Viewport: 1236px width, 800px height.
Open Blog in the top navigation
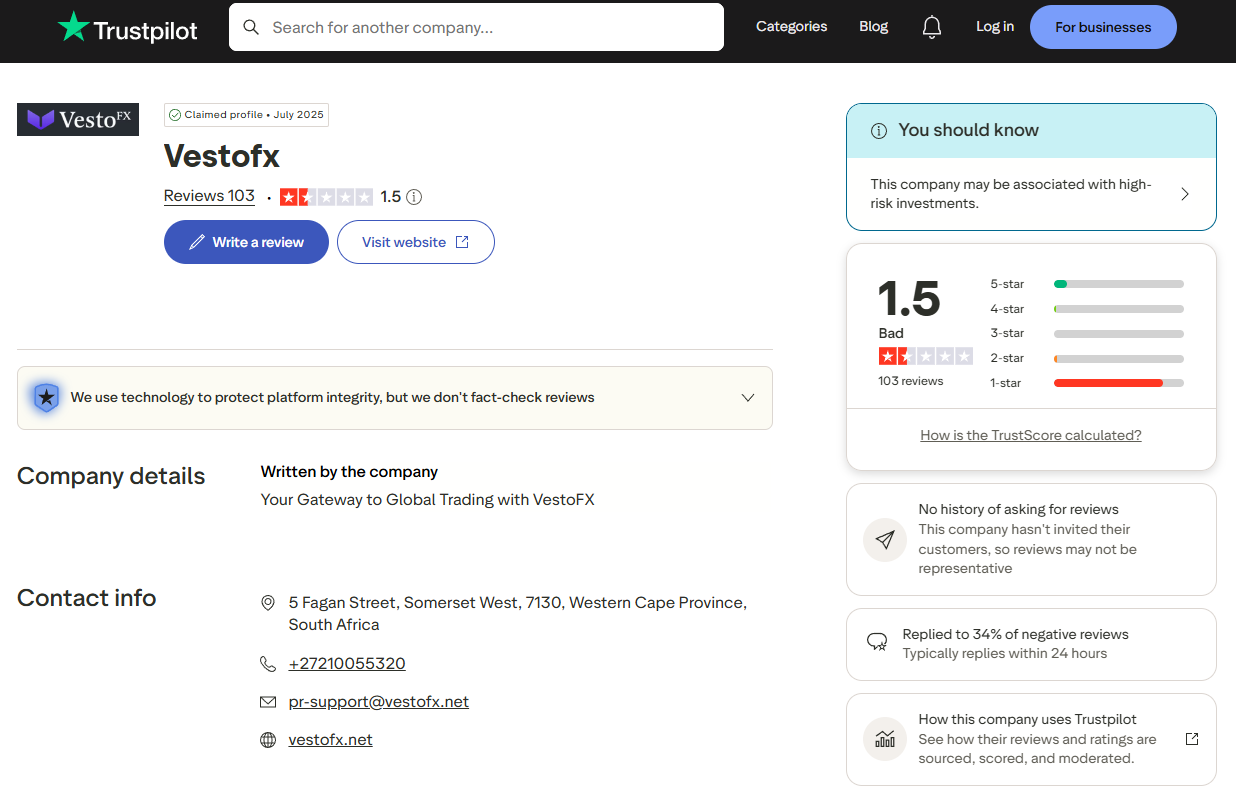[873, 27]
